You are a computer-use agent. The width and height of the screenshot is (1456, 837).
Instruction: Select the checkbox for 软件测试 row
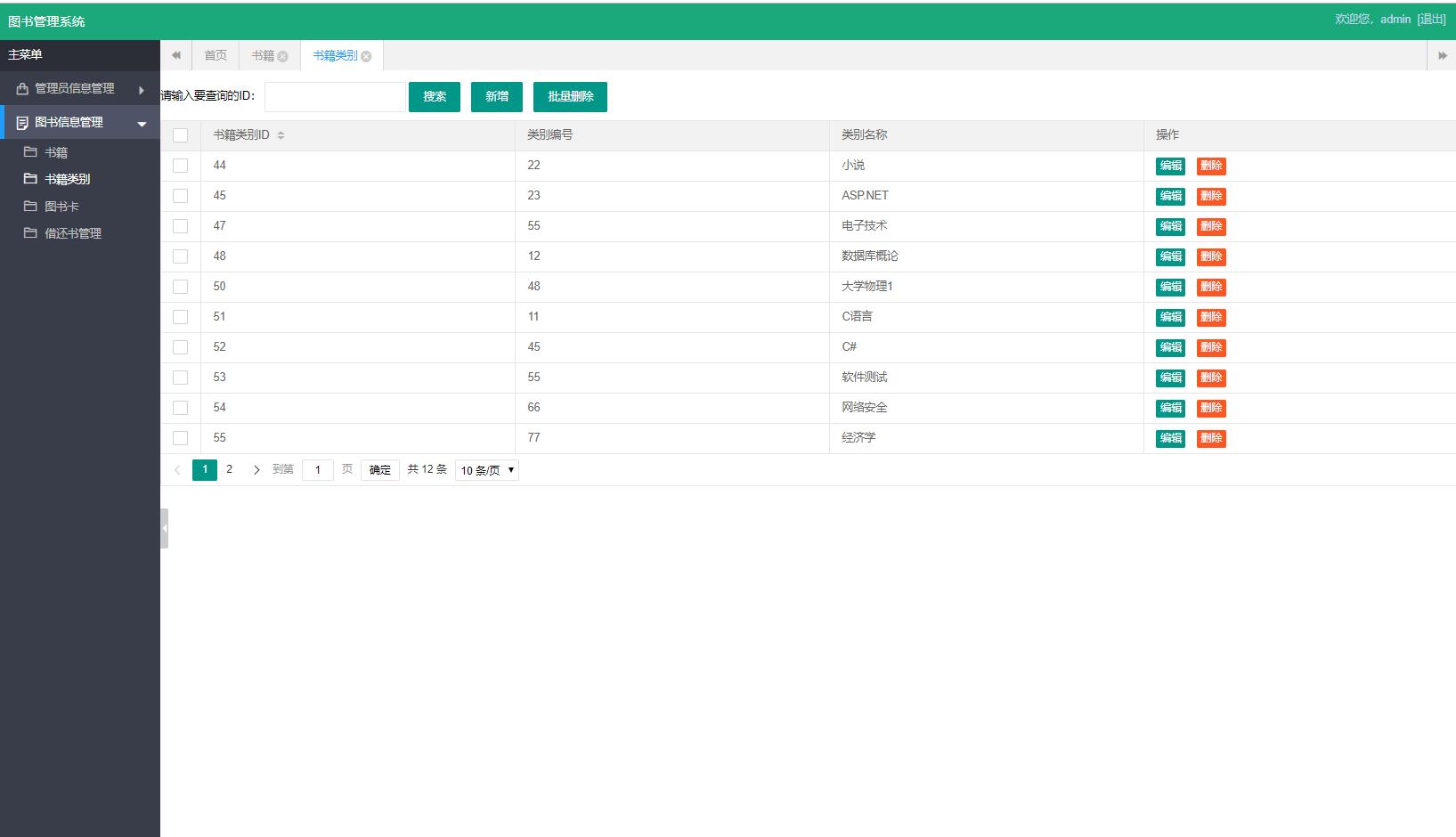(x=181, y=378)
